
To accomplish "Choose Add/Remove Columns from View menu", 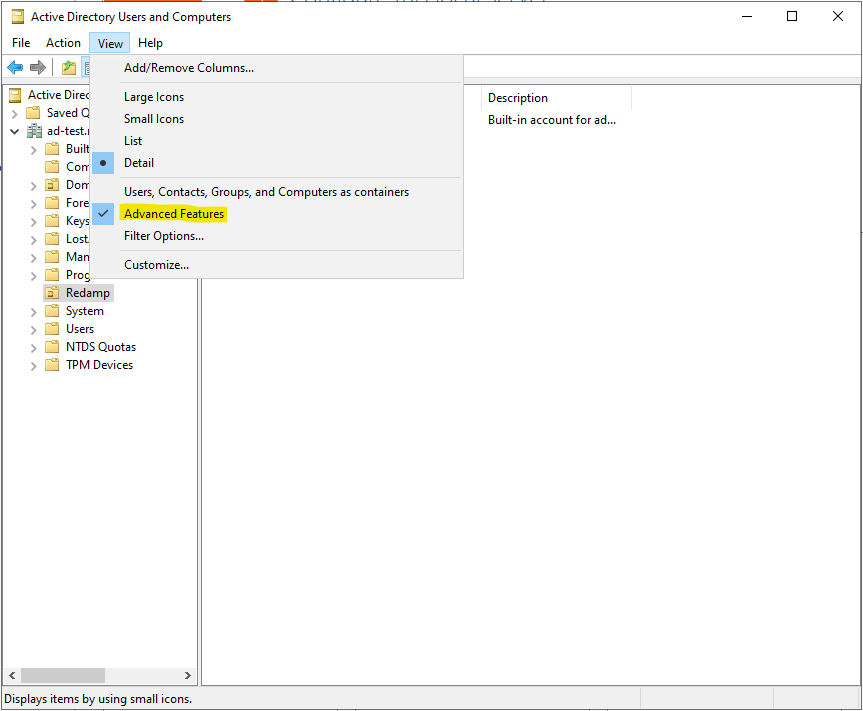I will point(189,68).
